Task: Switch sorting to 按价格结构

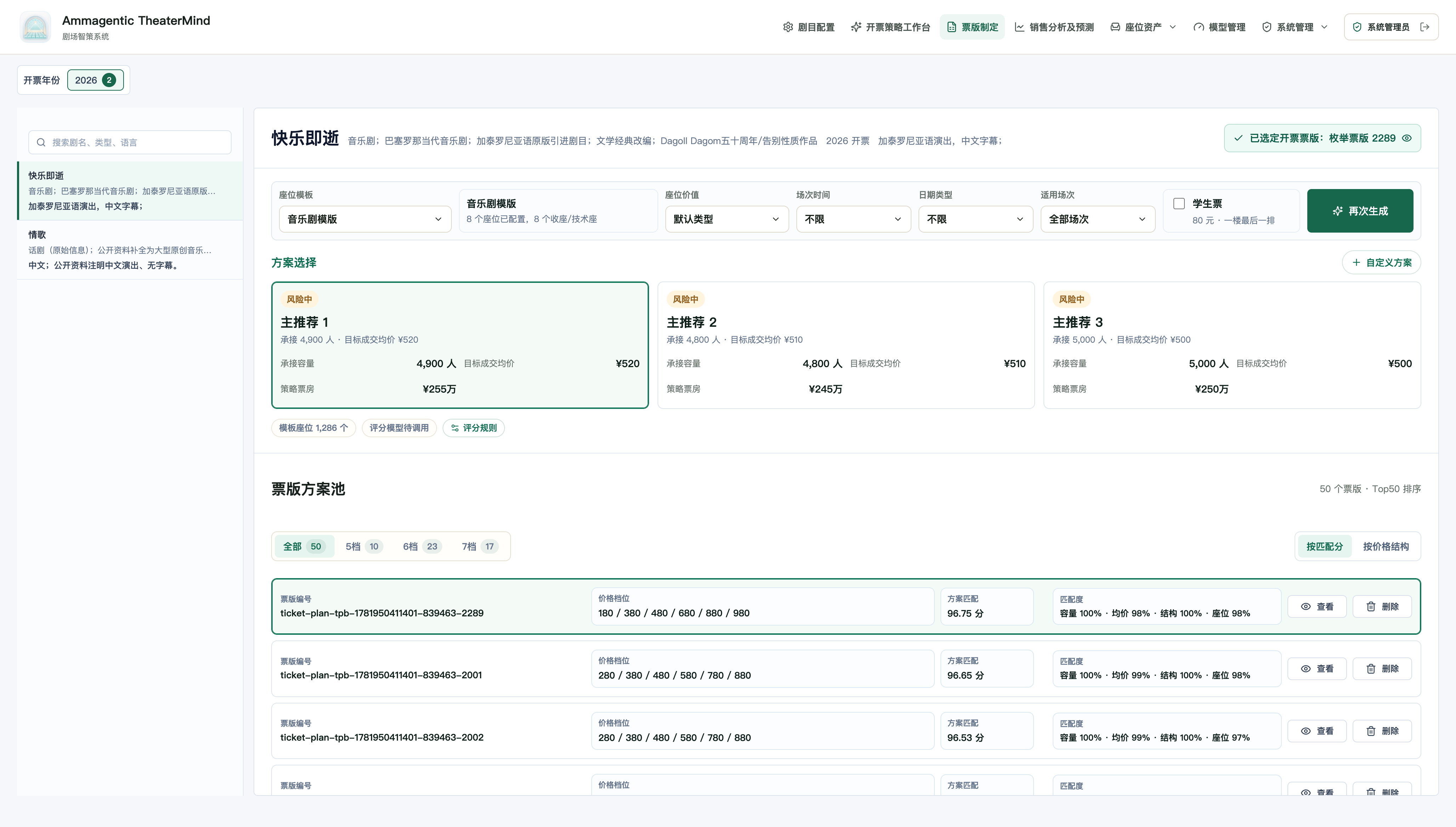Action: tap(1386, 546)
